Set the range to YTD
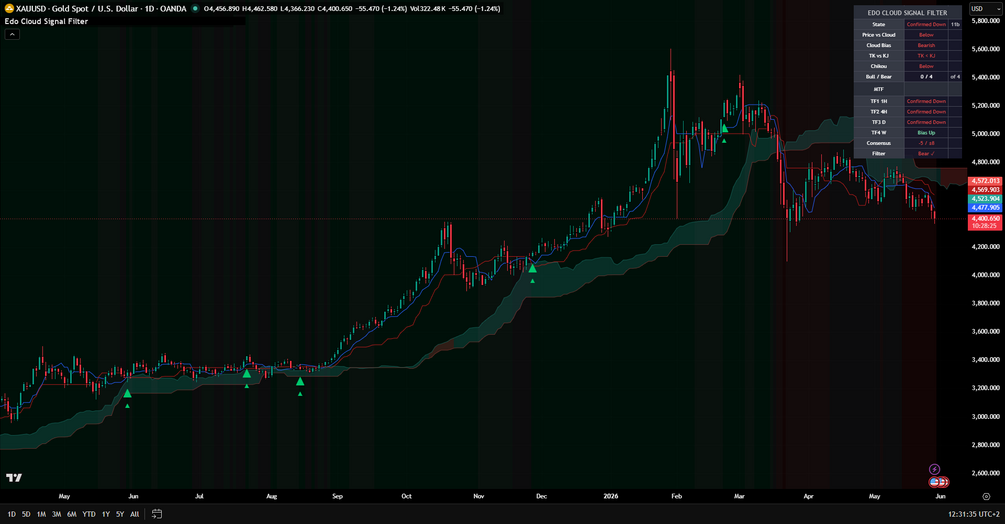Image resolution: width=1005 pixels, height=524 pixels. click(x=89, y=514)
